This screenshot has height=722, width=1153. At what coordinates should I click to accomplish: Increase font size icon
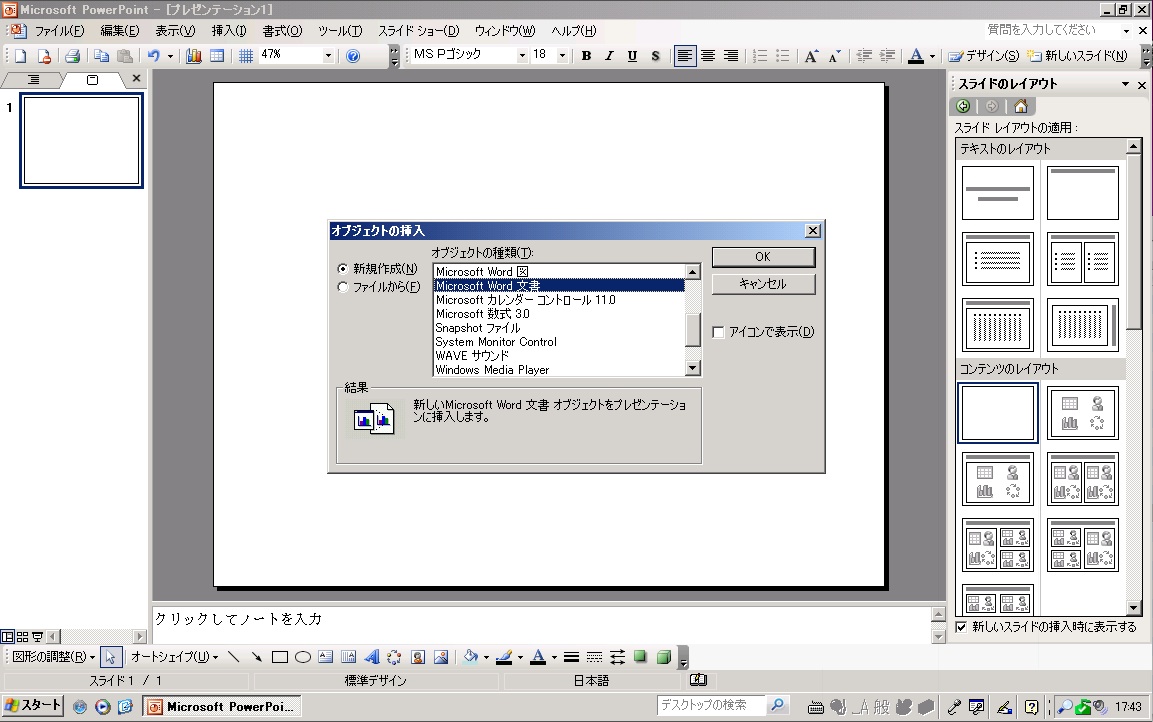click(x=811, y=56)
